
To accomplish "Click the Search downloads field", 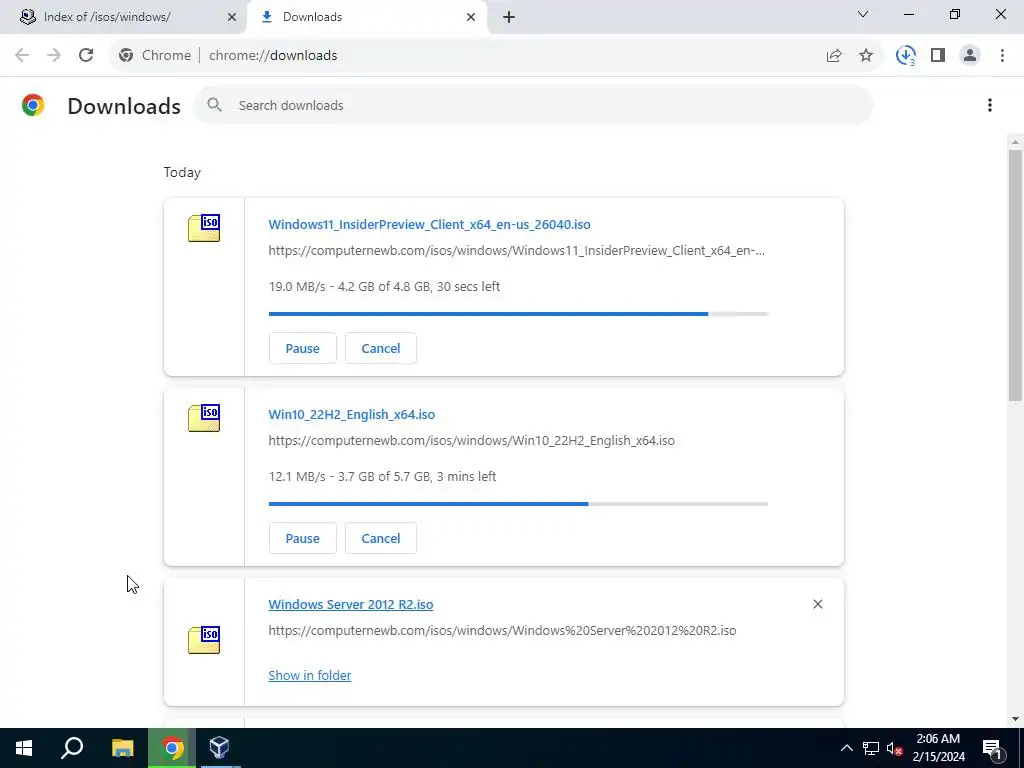I will coord(533,105).
